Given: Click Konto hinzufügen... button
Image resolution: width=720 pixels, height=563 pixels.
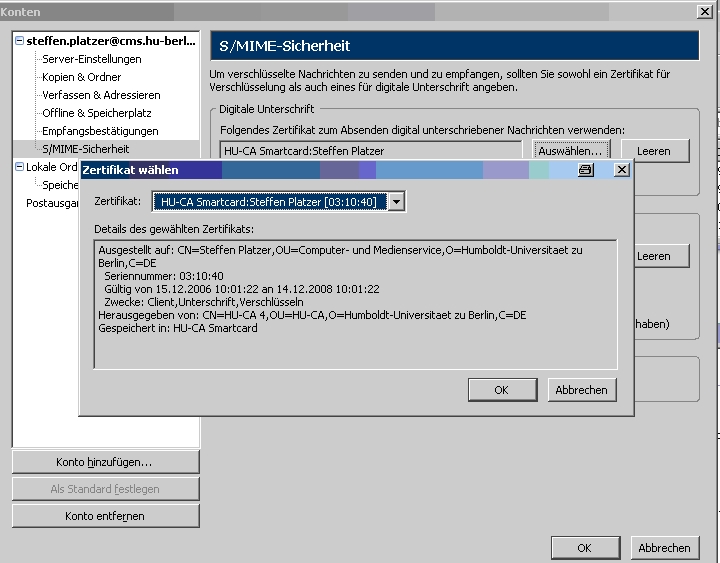Looking at the screenshot, I should point(104,462).
